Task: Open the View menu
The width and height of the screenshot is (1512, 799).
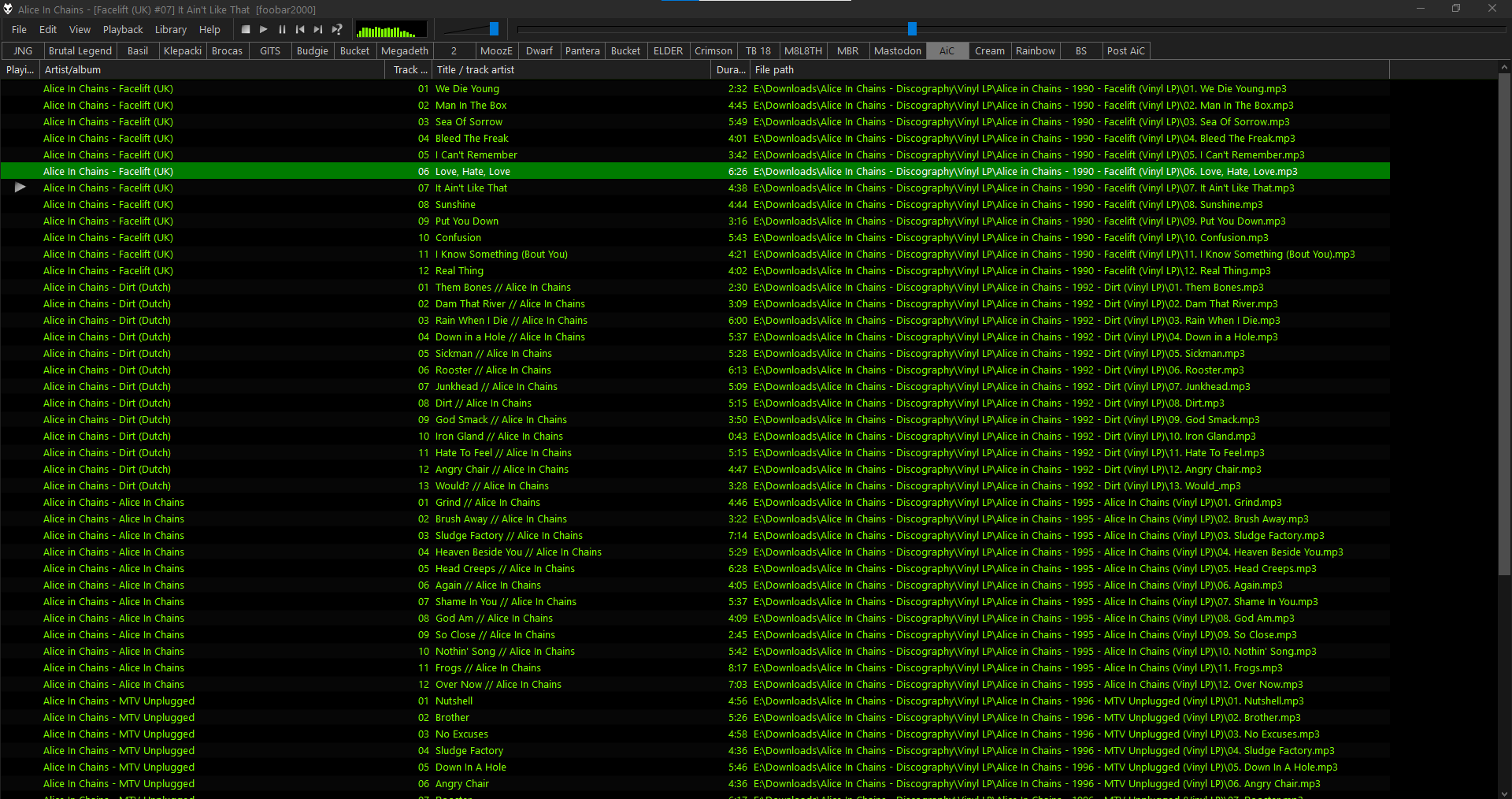Action: click(80, 29)
